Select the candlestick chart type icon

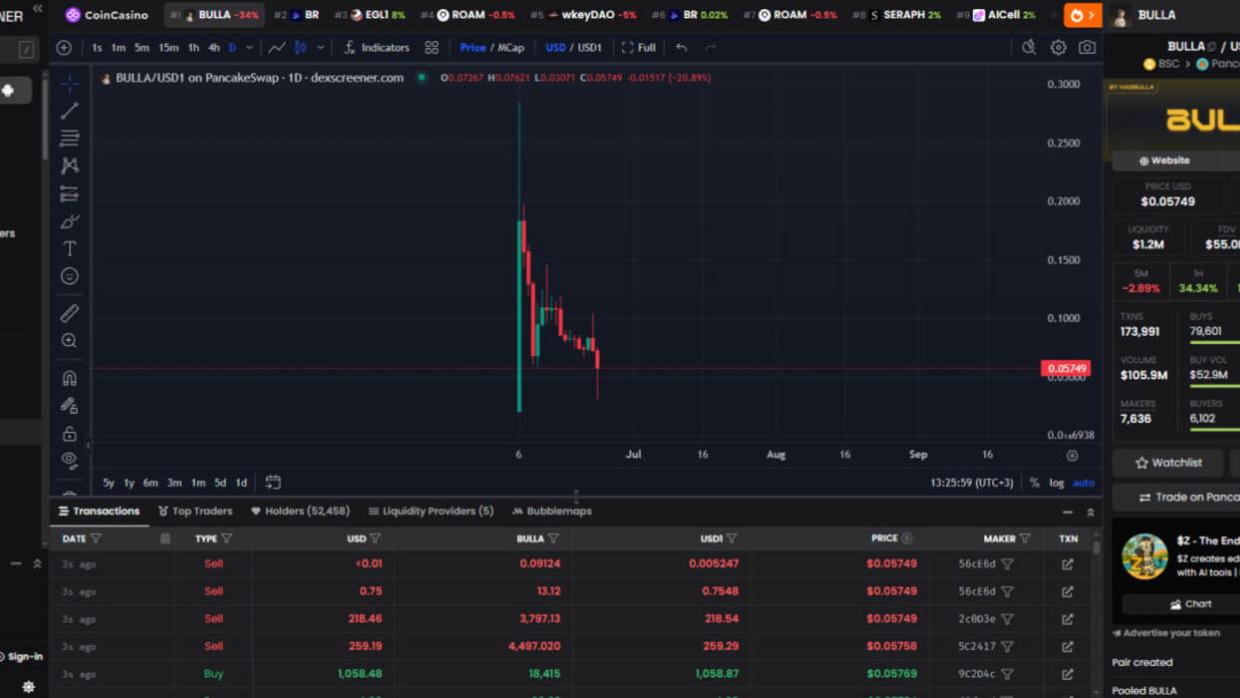301,47
